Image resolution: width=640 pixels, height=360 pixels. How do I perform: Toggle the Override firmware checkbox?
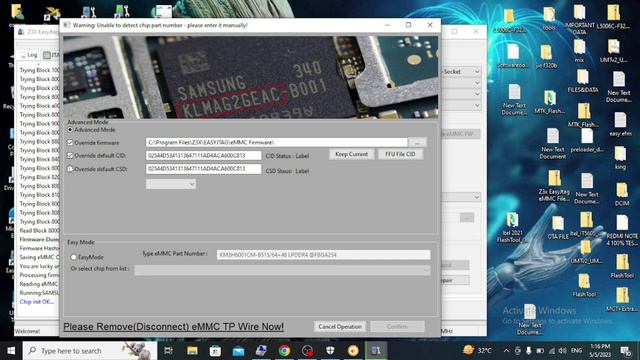pos(70,143)
